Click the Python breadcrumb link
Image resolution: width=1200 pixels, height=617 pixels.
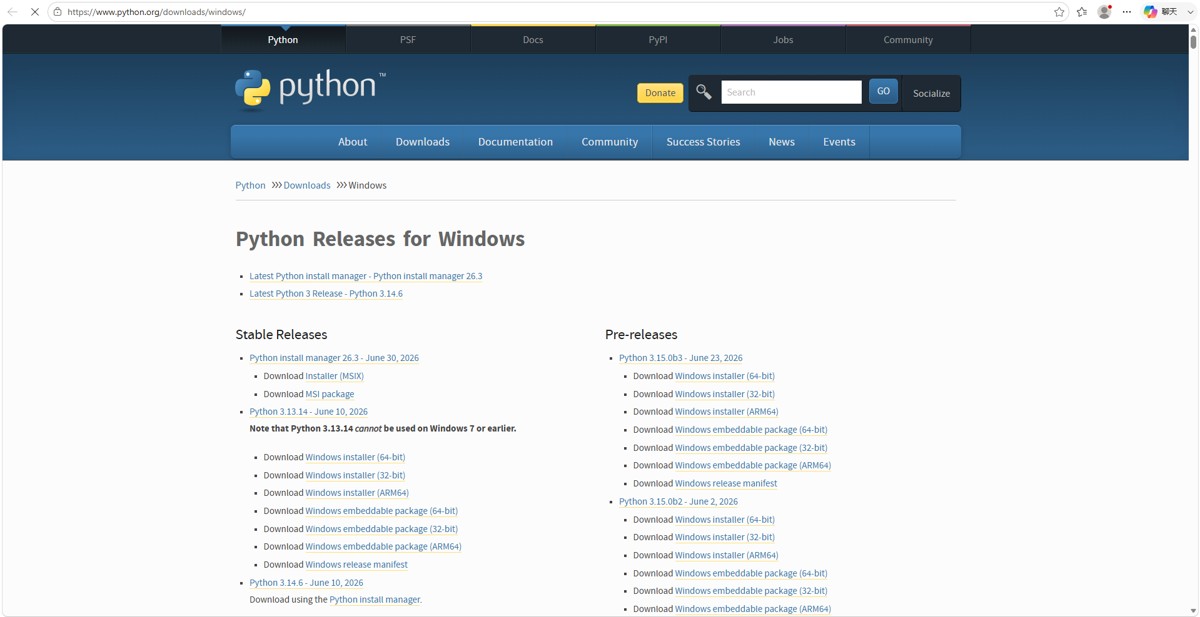250,185
